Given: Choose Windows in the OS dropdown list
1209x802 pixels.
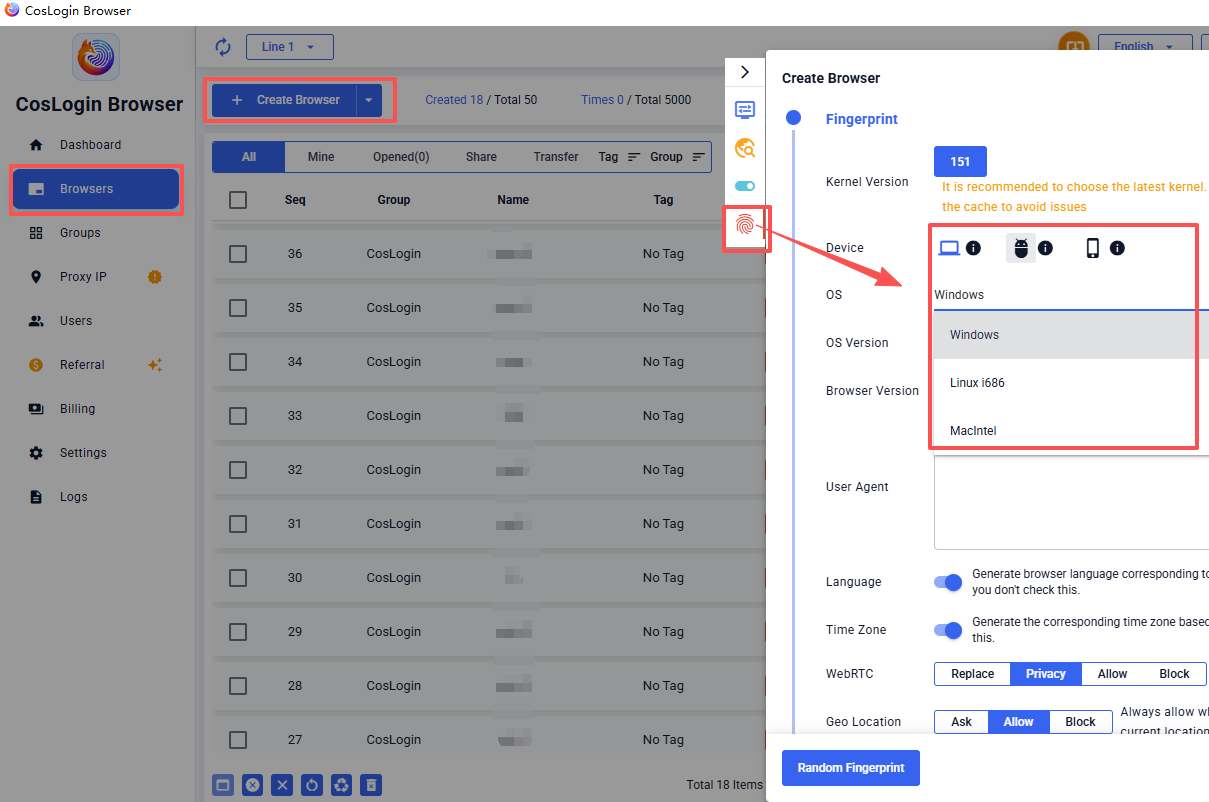Looking at the screenshot, I should click(x=1071, y=335).
